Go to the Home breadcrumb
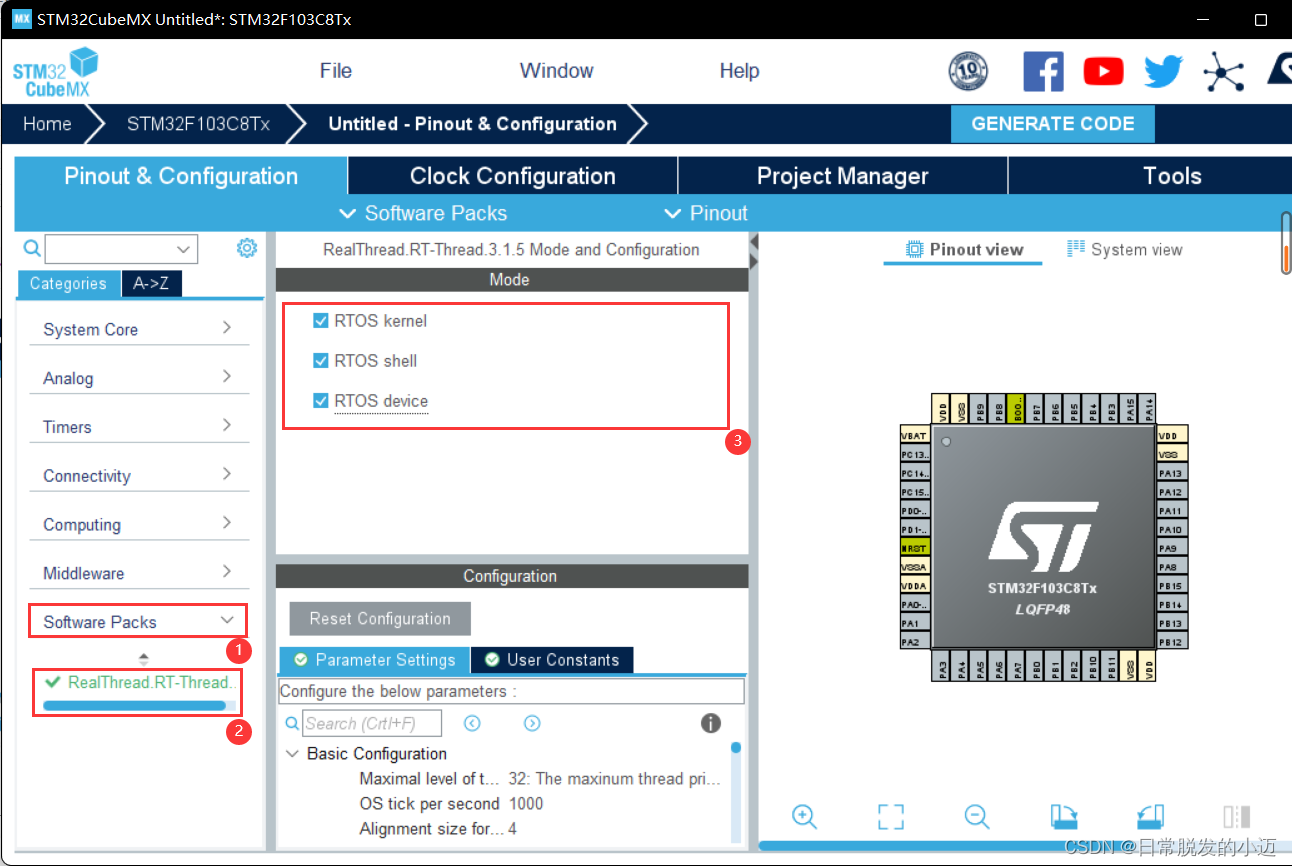 (47, 124)
